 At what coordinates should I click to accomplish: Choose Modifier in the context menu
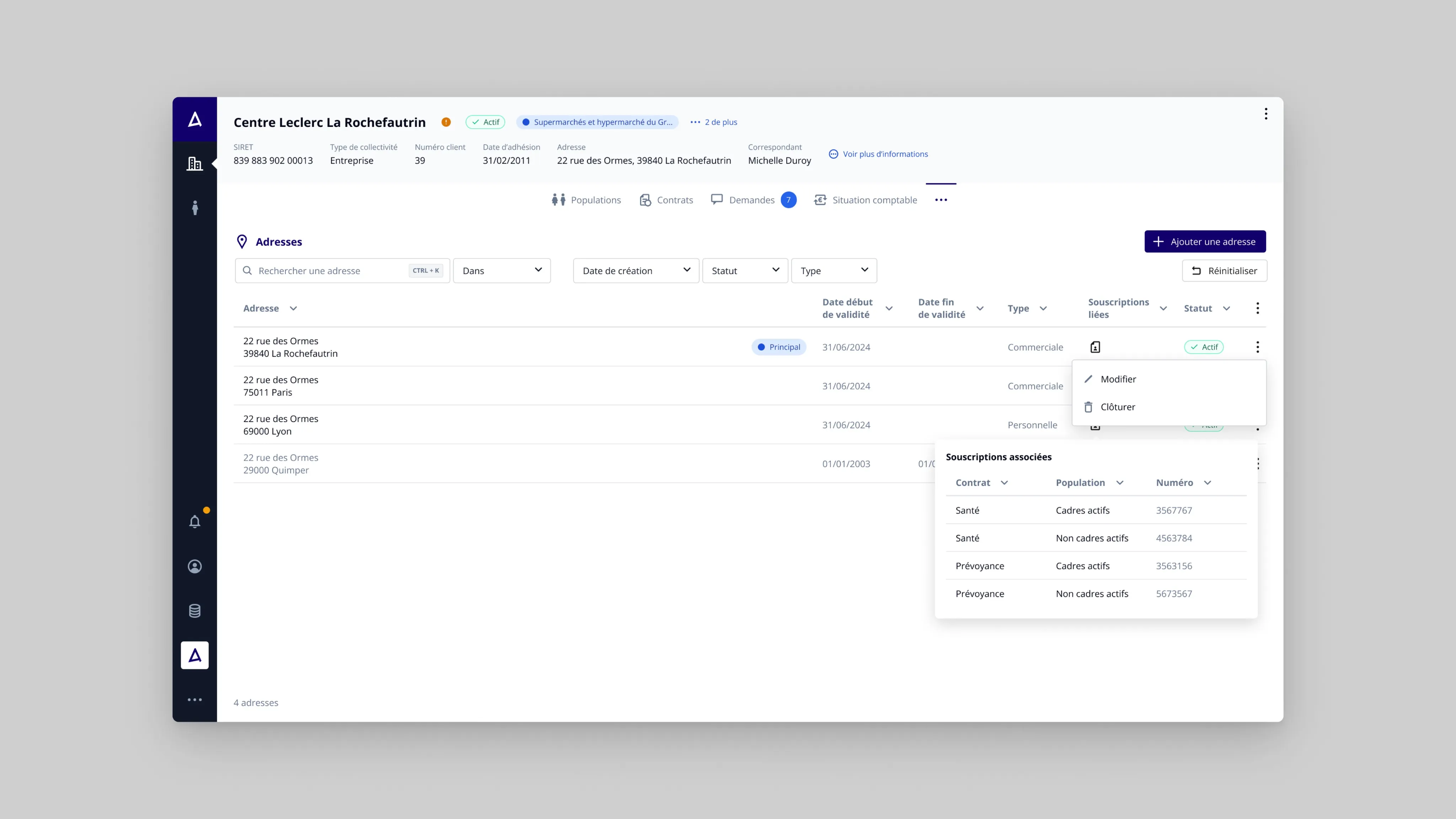click(1118, 379)
